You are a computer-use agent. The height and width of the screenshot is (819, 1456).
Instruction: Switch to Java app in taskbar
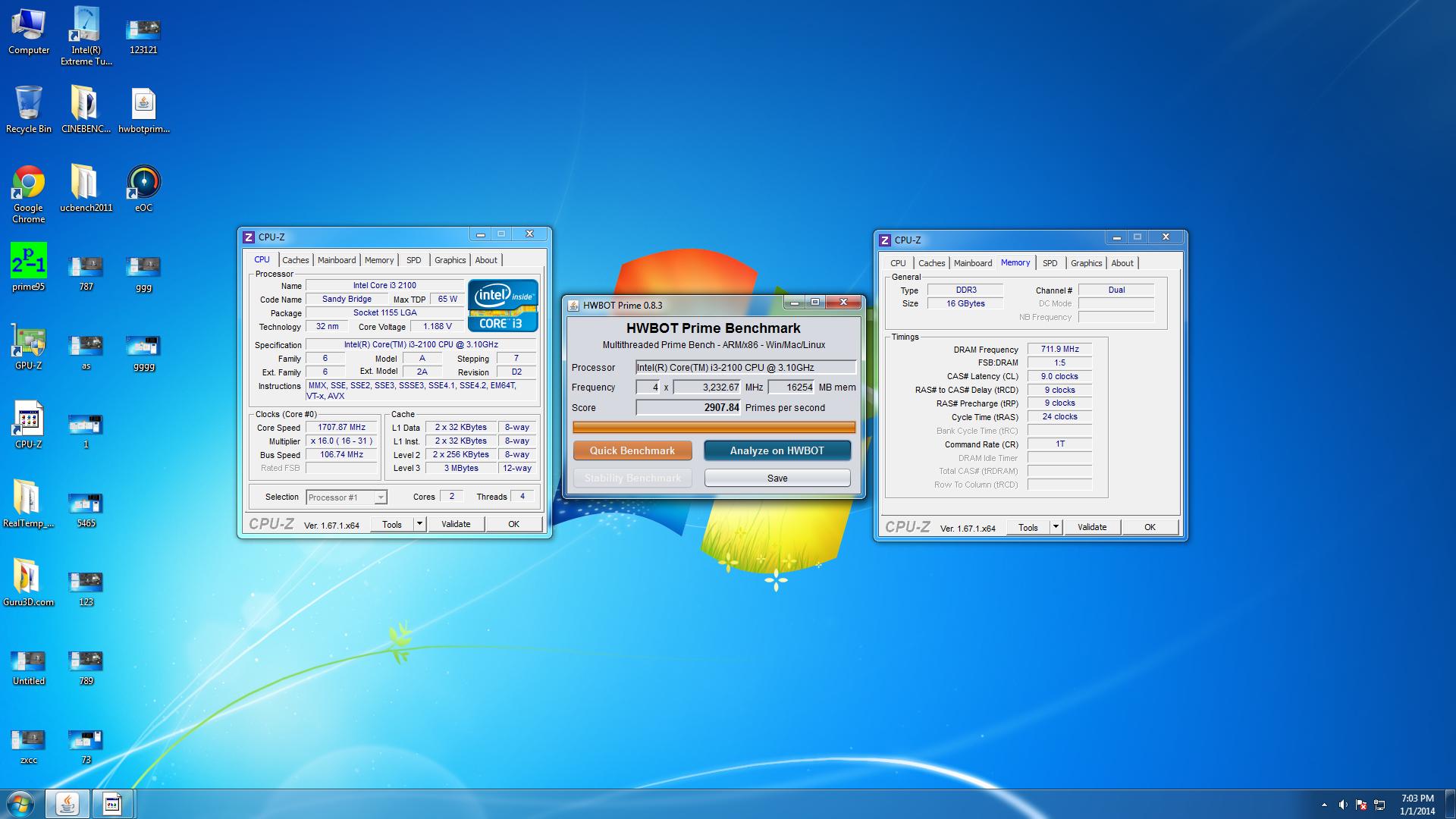67,804
